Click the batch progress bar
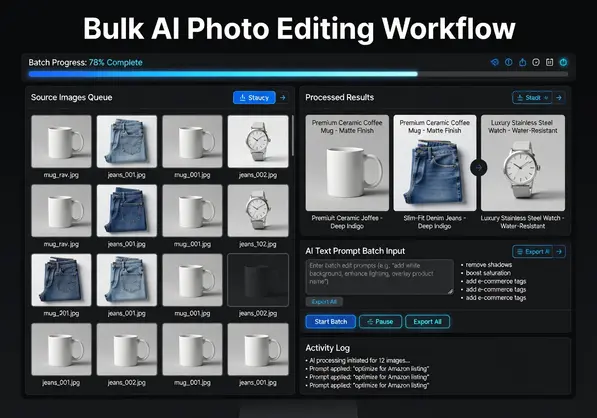 pos(298,74)
